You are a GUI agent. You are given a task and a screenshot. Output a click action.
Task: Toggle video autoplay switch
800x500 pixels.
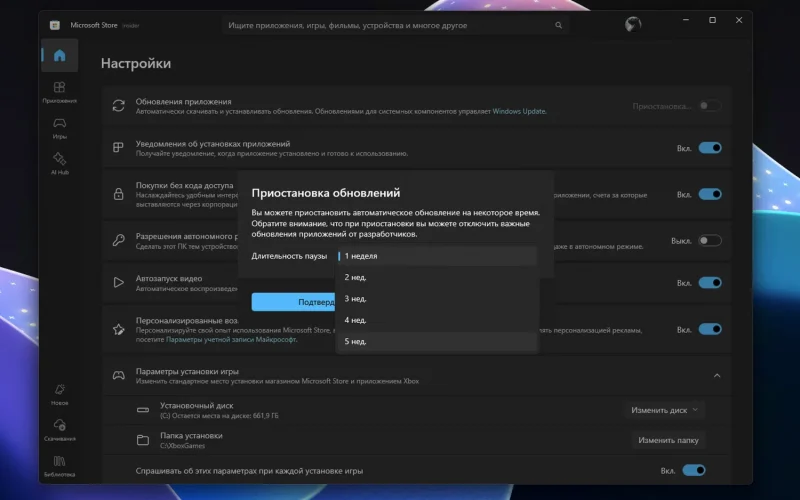point(710,283)
